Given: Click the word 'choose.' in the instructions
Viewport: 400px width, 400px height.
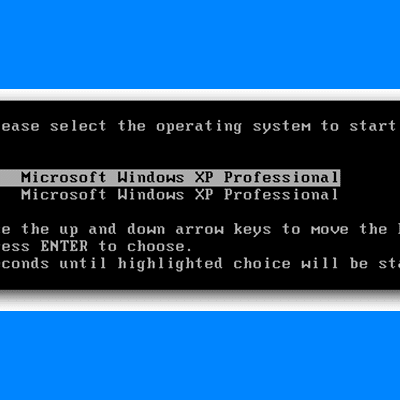Looking at the screenshot, I should click(x=160, y=247).
